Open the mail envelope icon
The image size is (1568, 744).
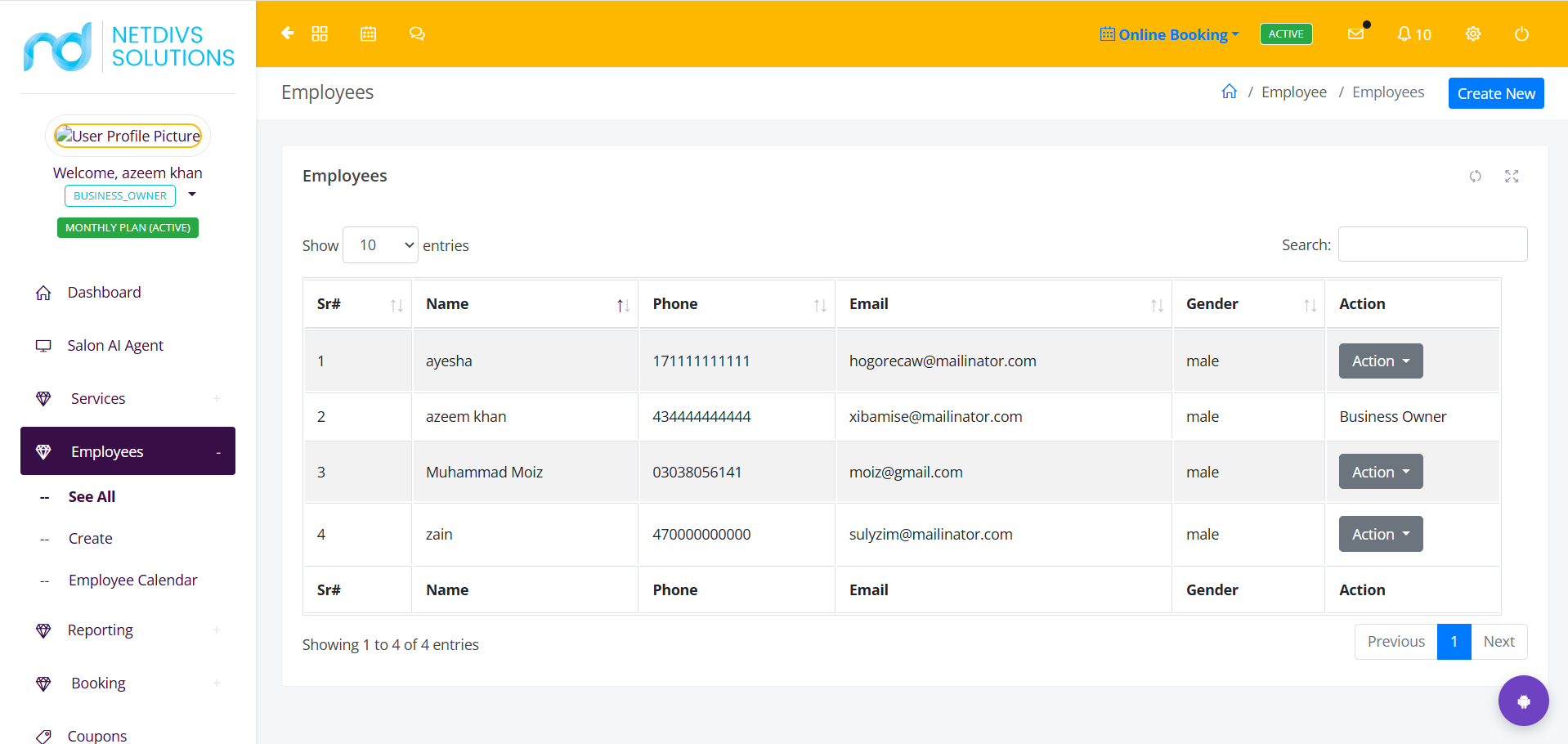(x=1355, y=34)
